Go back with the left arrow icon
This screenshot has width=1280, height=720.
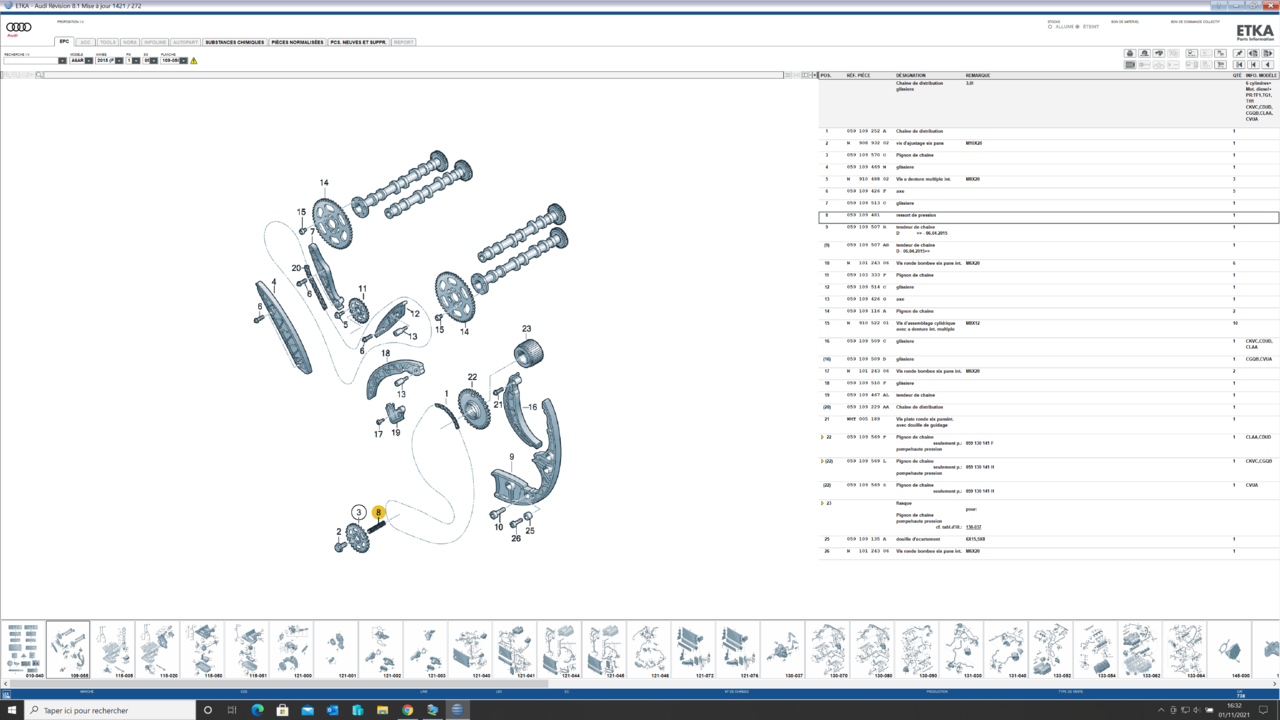(x=1268, y=64)
